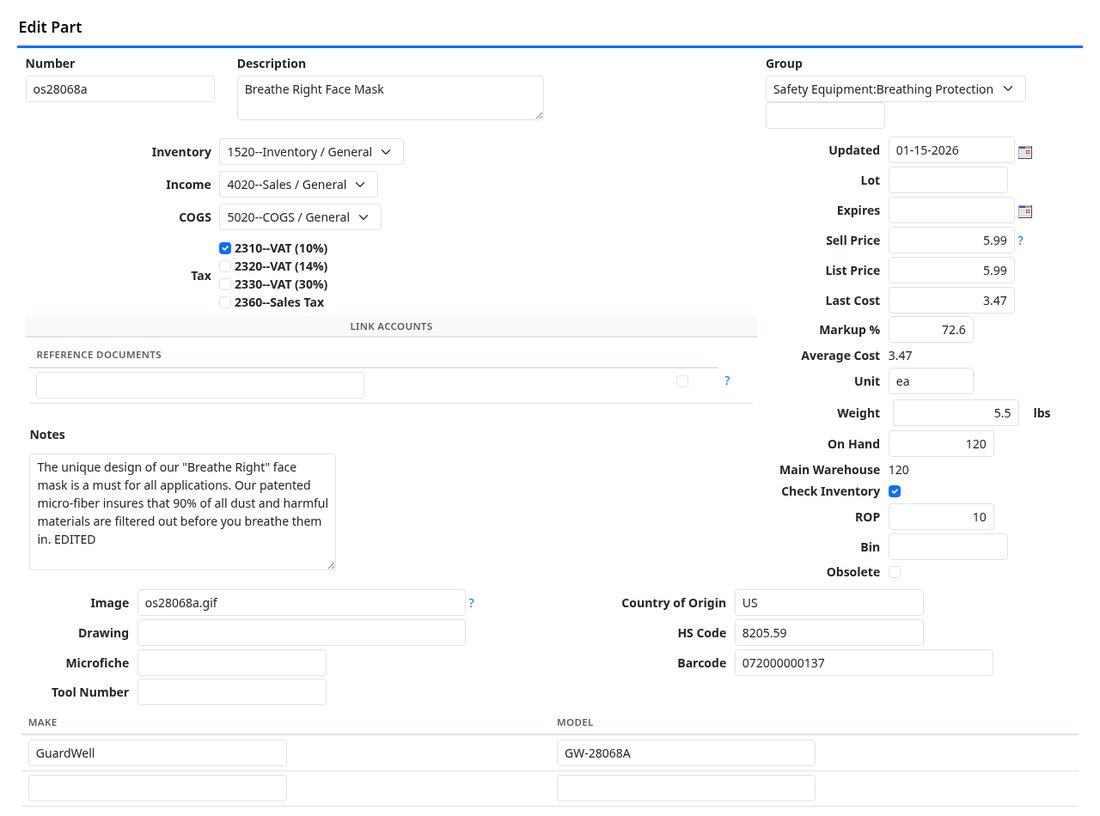
Task: Edit the Model field GW-28068A
Action: click(686, 753)
